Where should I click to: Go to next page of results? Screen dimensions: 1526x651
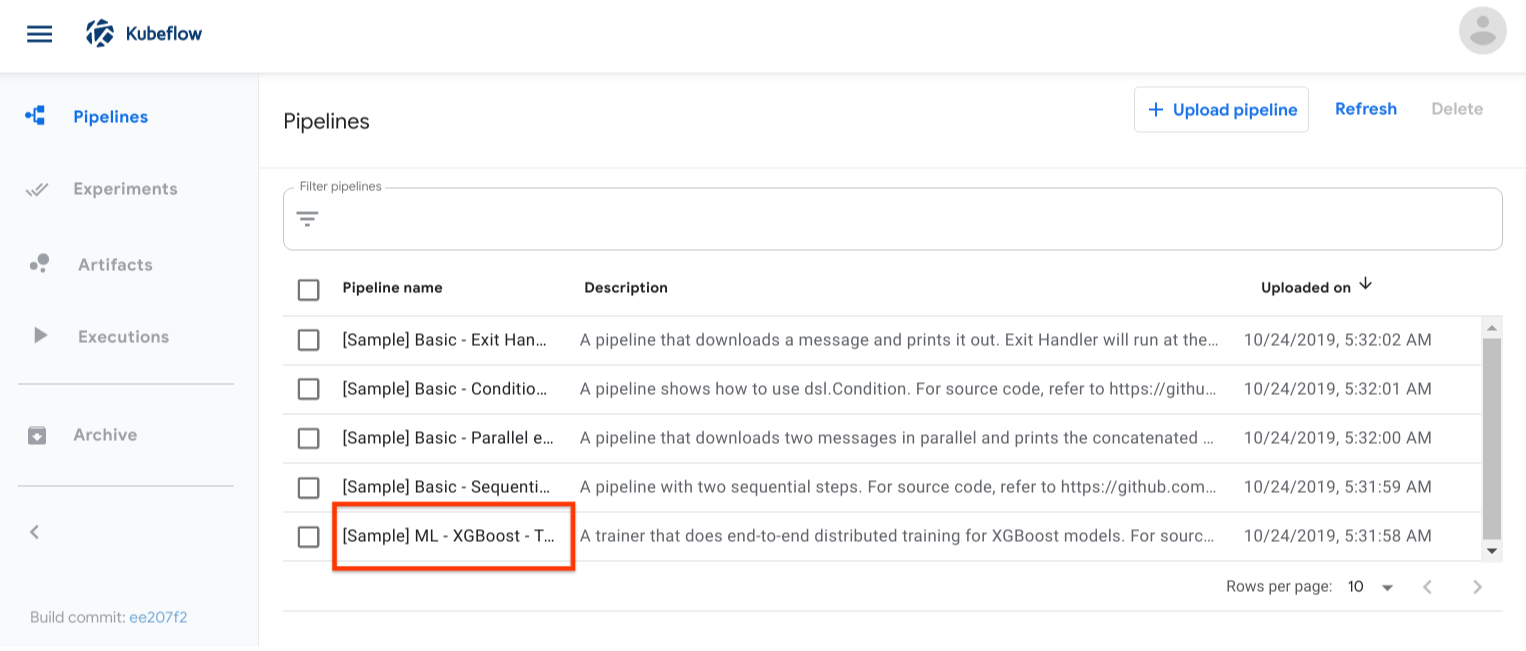click(1477, 587)
